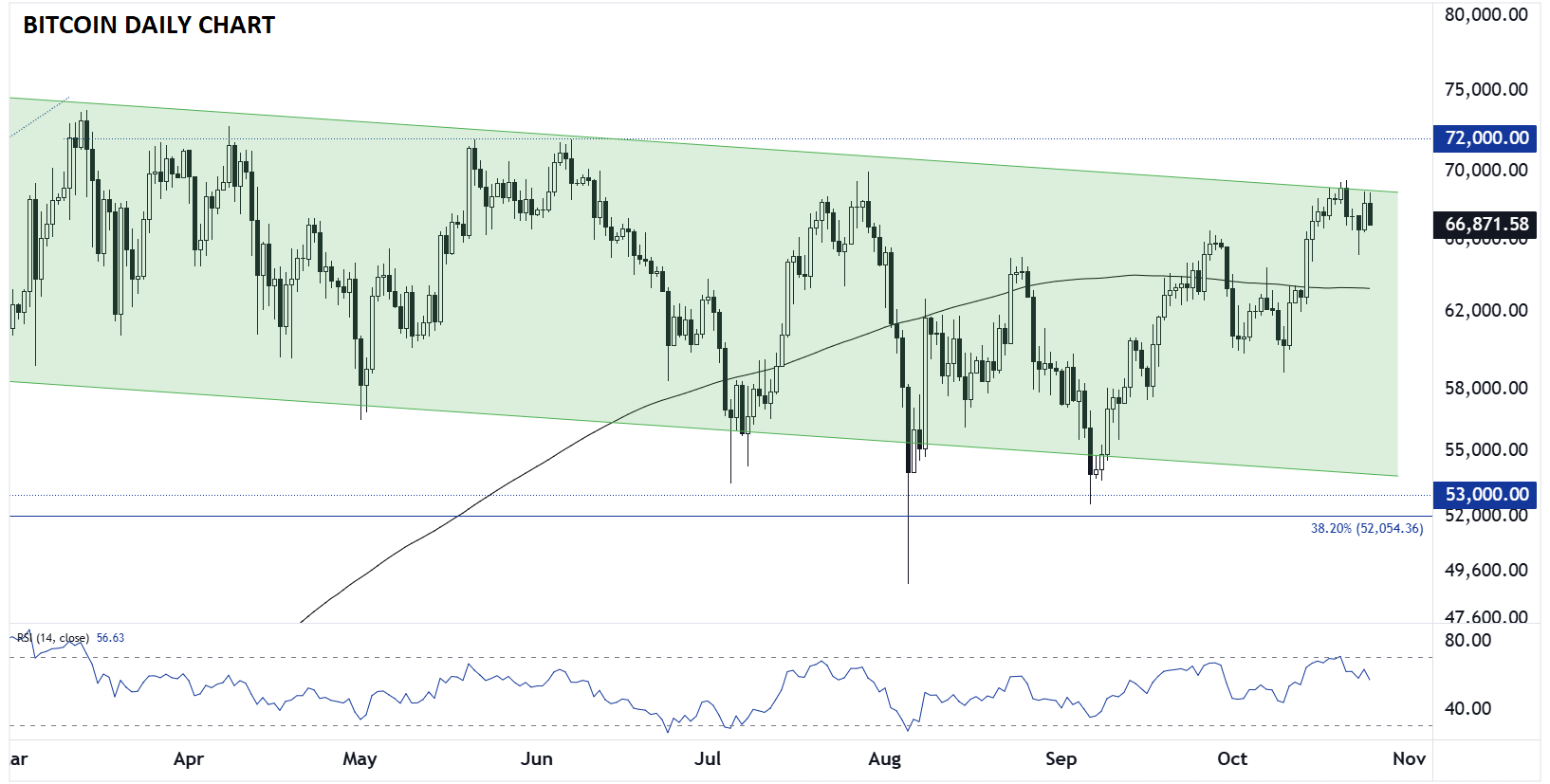1550x784 pixels.
Task: Click the 55,000.00 price axis label
Action: tap(1485, 450)
